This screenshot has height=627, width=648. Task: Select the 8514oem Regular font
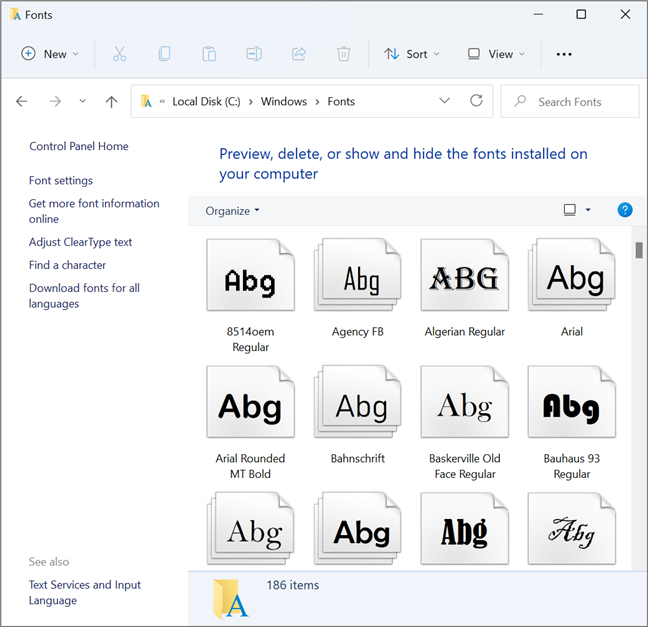pos(250,295)
